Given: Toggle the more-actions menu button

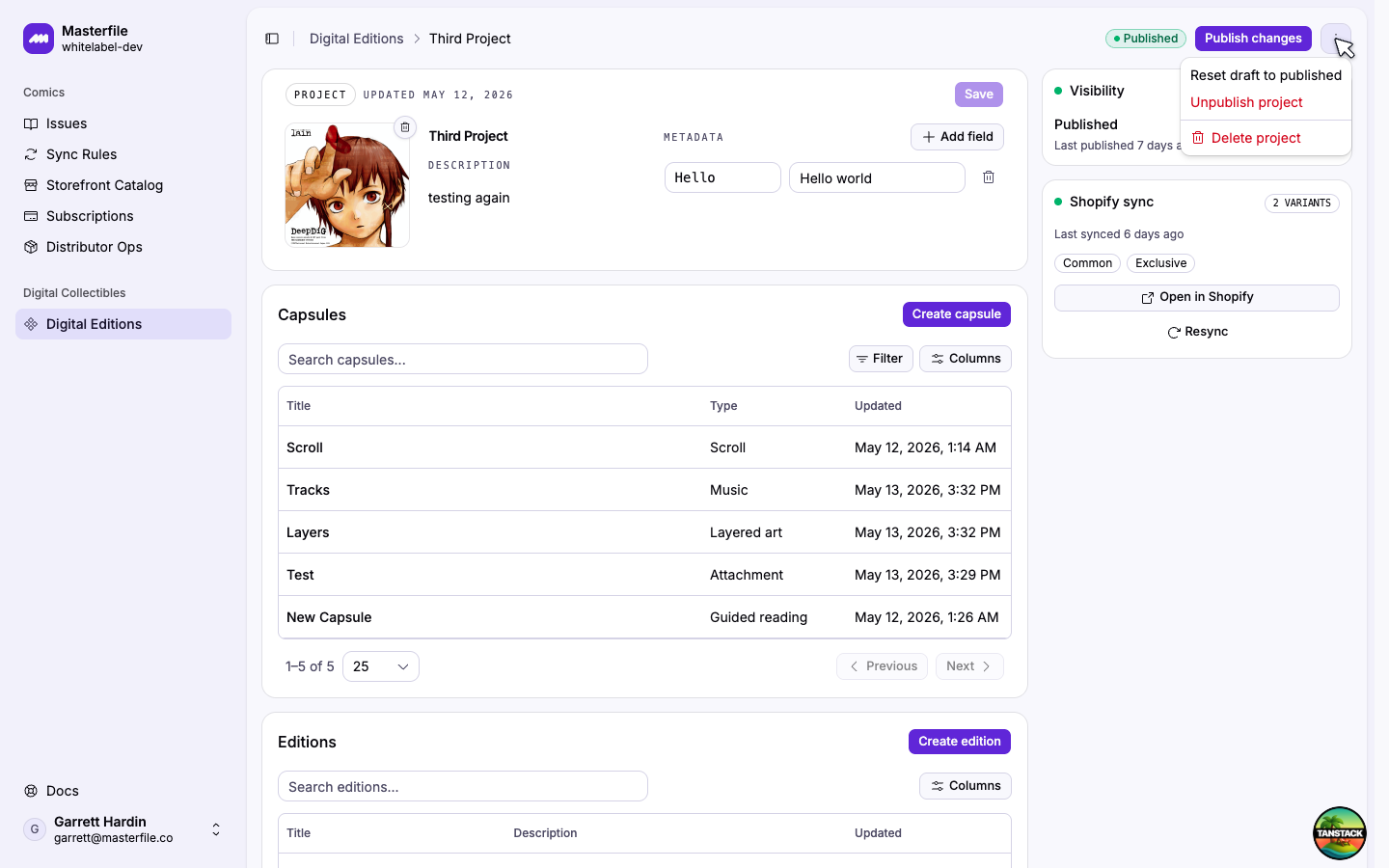Looking at the screenshot, I should (1336, 39).
